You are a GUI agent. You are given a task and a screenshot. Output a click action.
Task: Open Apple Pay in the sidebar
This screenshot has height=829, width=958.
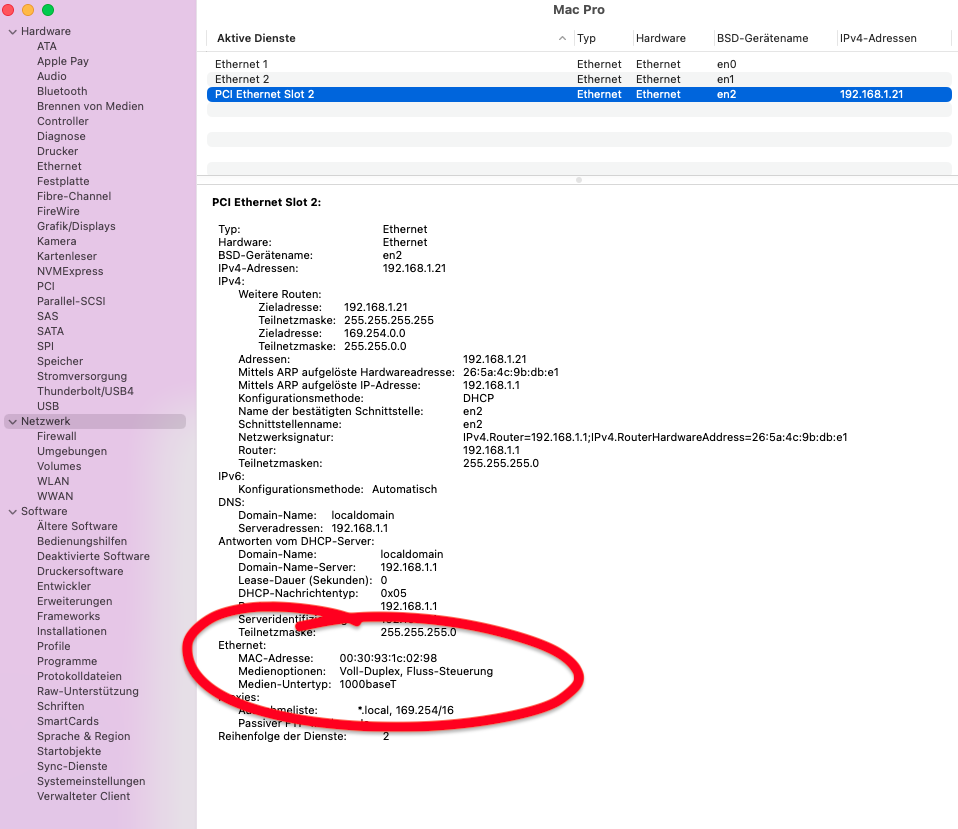[63, 62]
